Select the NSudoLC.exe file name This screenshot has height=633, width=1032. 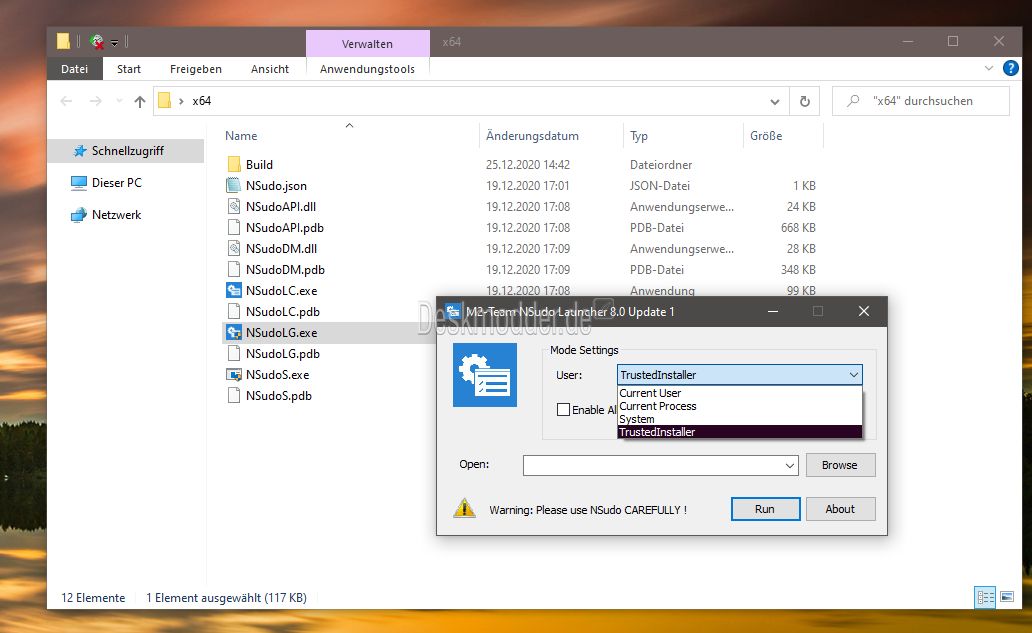(282, 290)
